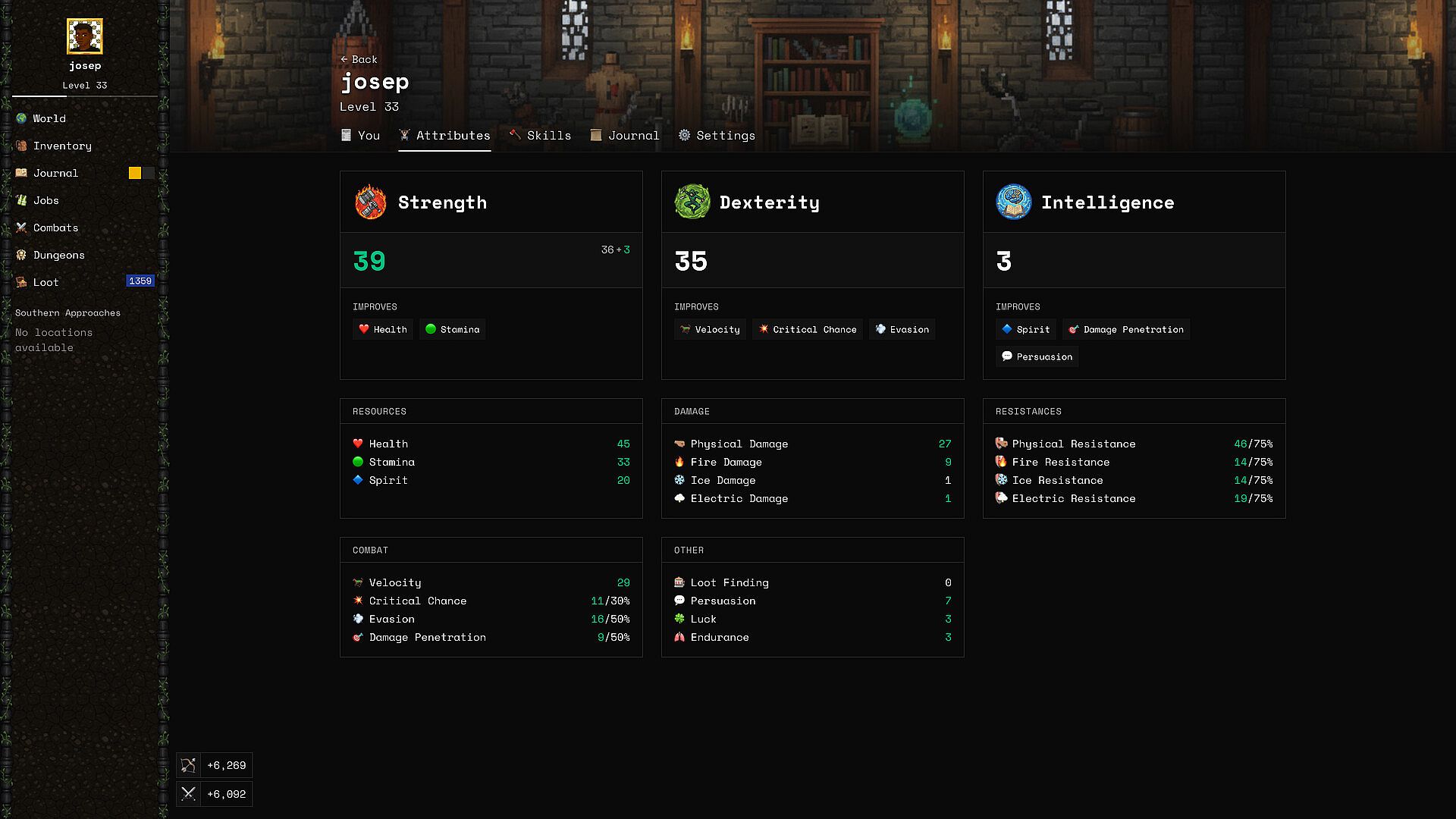Screen dimensions: 1456x819
Task: Click the Intelligence book emblem icon
Action: (x=1013, y=202)
